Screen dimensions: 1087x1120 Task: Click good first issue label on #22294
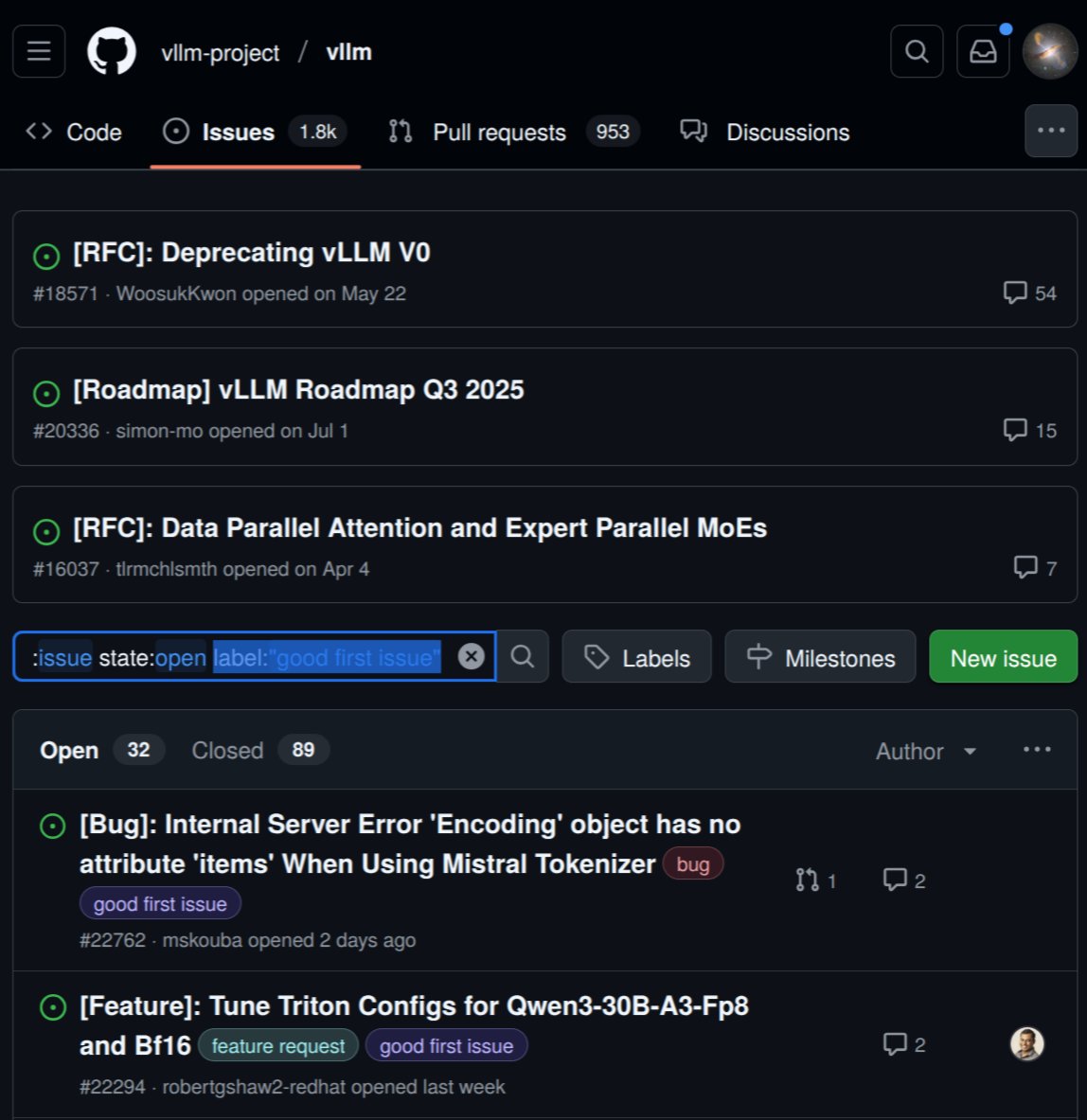pos(446,1046)
